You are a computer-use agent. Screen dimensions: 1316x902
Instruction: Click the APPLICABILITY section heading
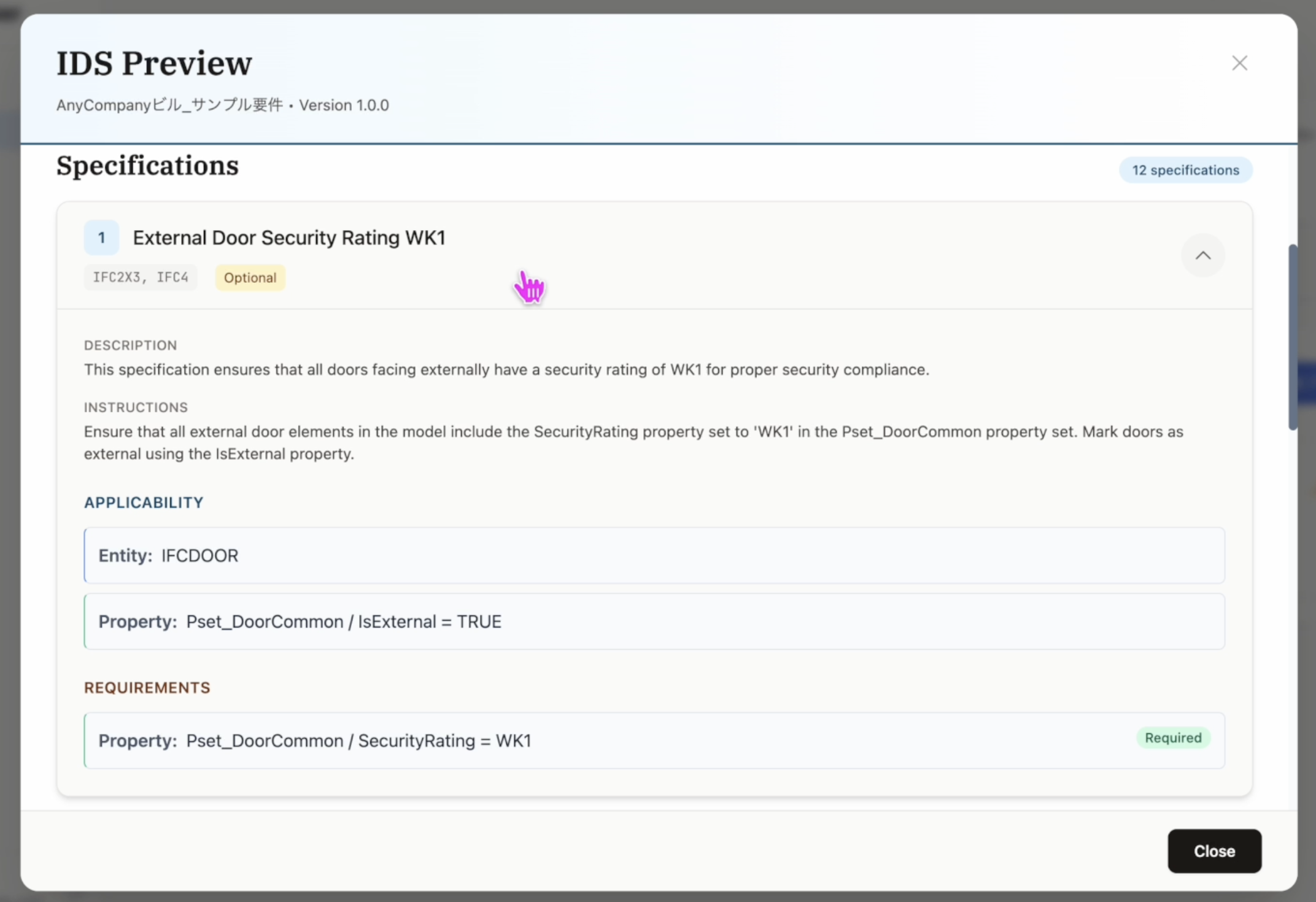[x=144, y=503]
